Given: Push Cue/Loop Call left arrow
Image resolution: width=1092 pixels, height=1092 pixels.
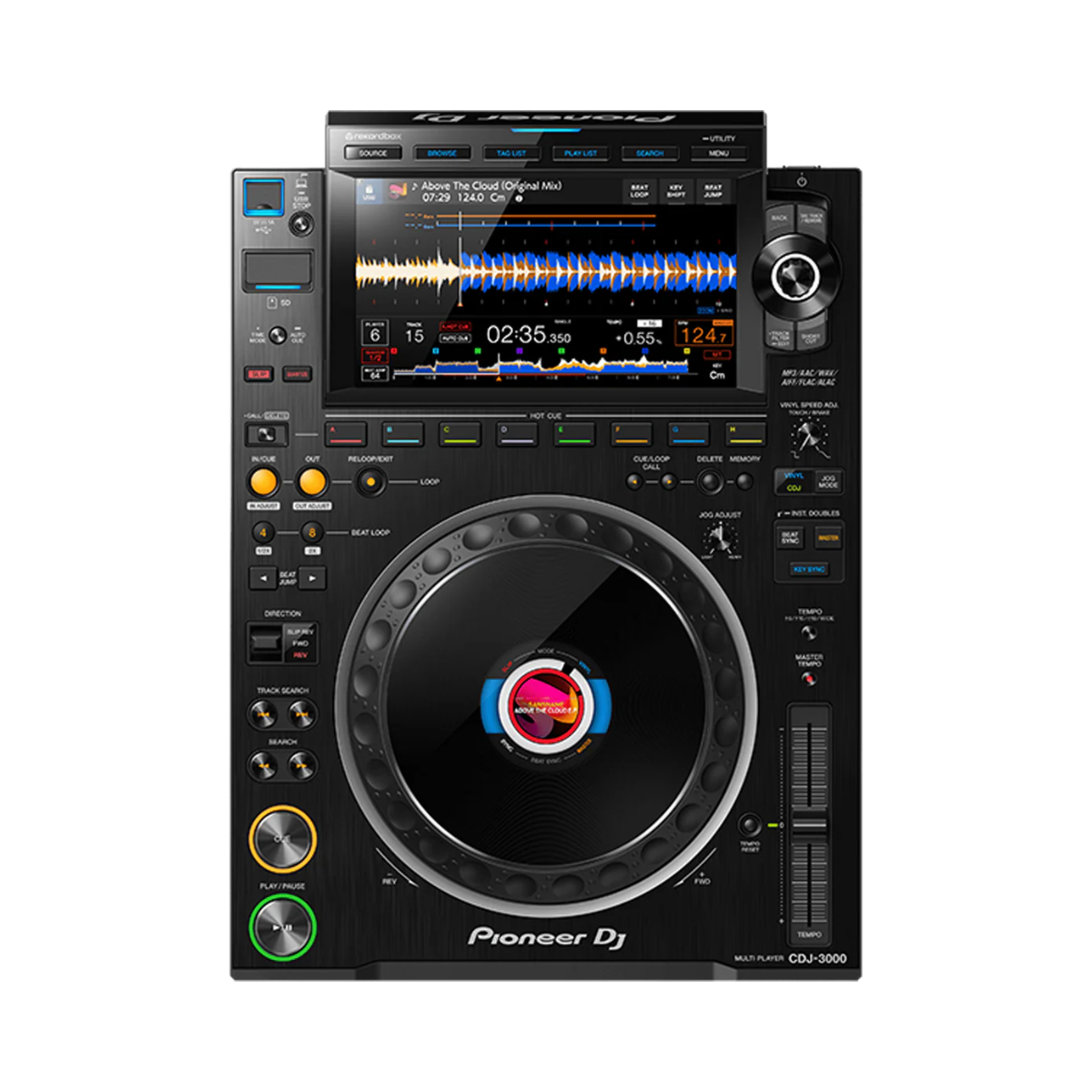Looking at the screenshot, I should [x=635, y=481].
